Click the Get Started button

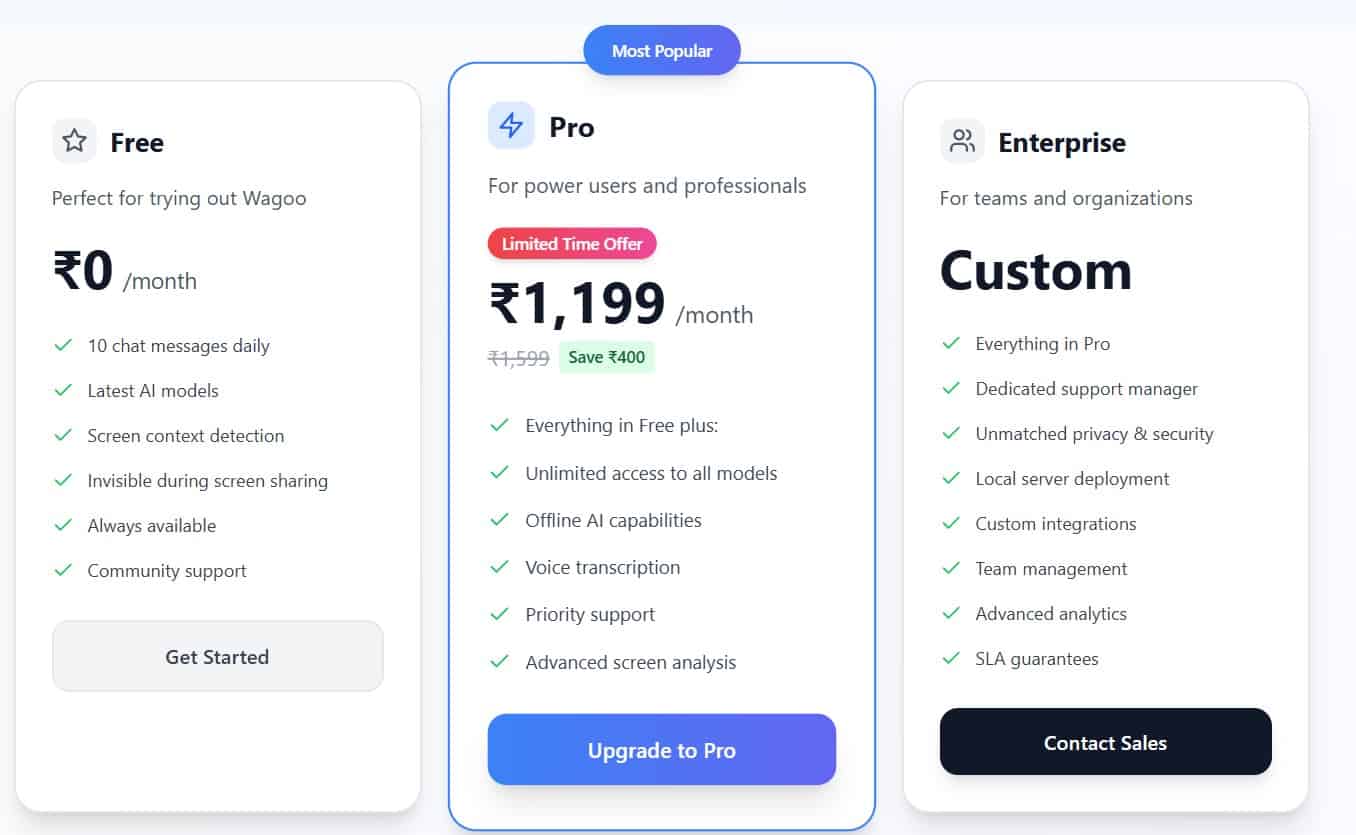coord(217,656)
